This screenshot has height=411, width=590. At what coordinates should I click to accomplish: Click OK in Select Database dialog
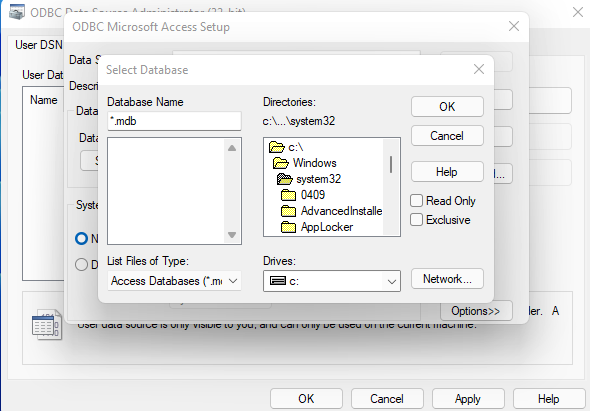click(x=447, y=107)
